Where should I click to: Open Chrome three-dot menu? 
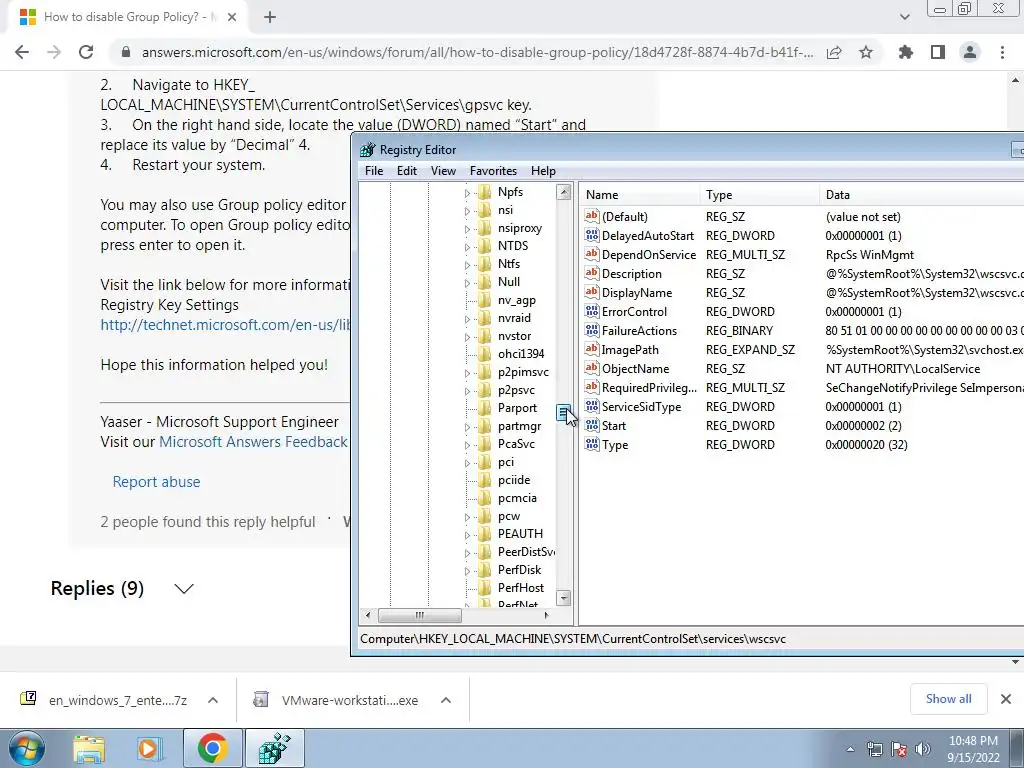(x=1002, y=52)
